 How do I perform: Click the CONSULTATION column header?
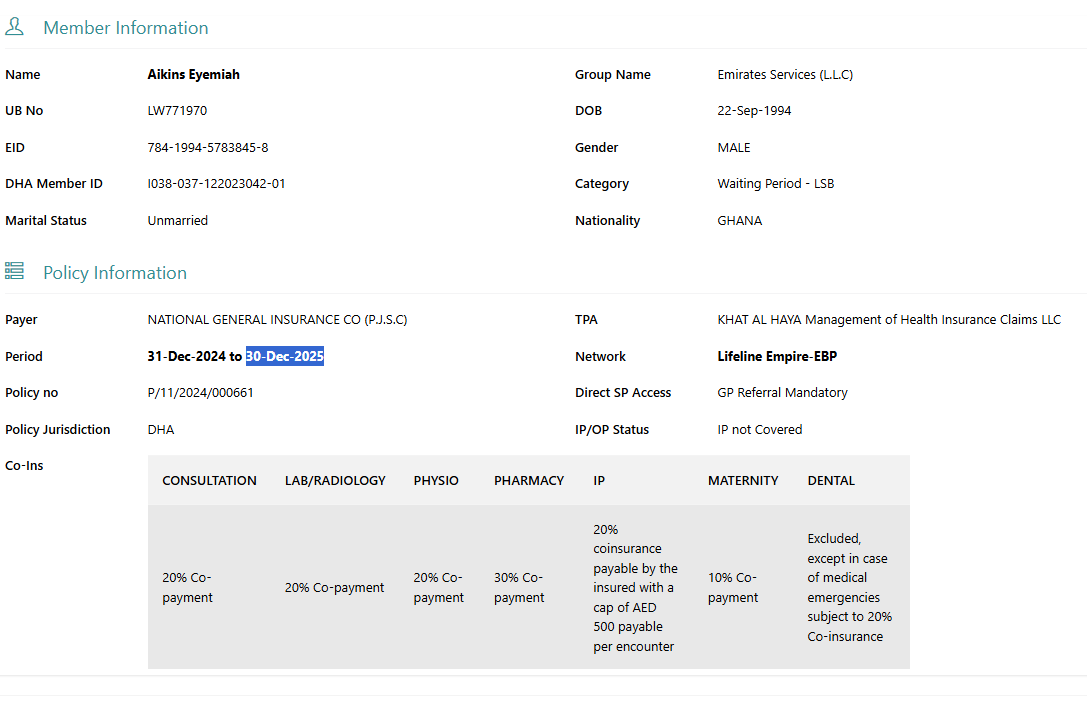click(209, 481)
